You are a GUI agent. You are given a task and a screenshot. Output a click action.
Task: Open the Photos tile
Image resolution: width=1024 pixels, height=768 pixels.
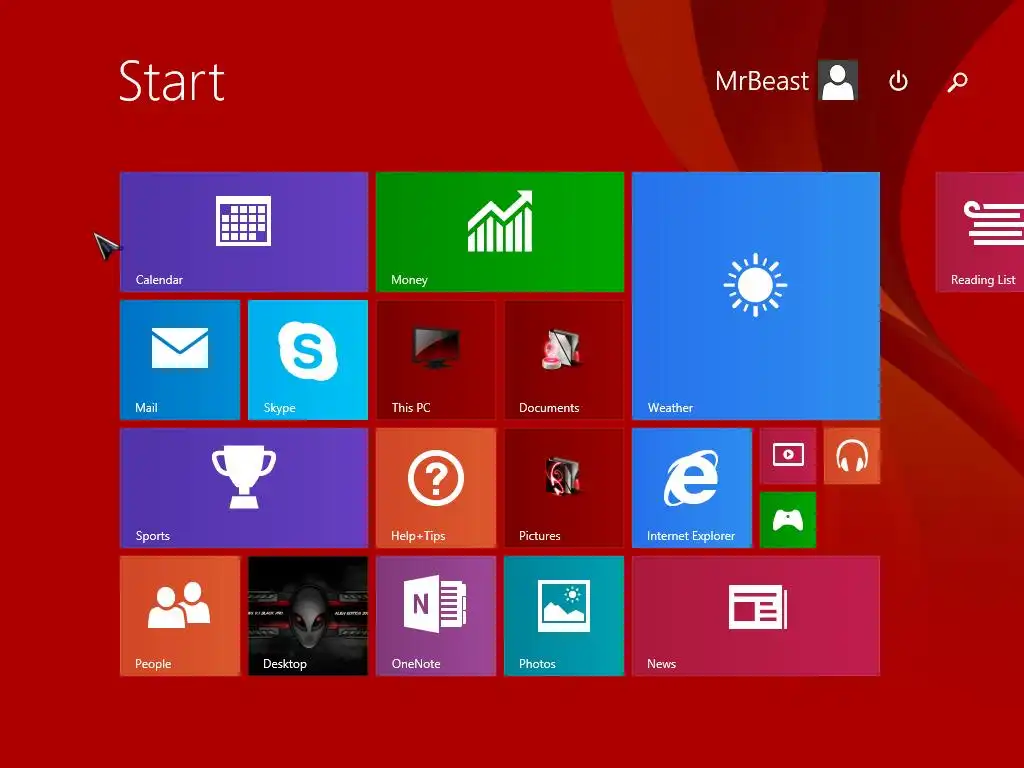tap(564, 616)
